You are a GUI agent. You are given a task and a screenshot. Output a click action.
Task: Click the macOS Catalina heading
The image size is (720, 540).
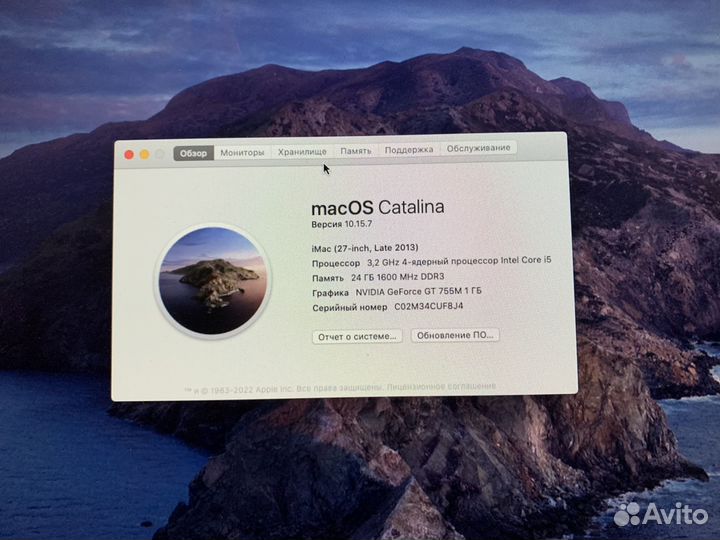point(378,208)
